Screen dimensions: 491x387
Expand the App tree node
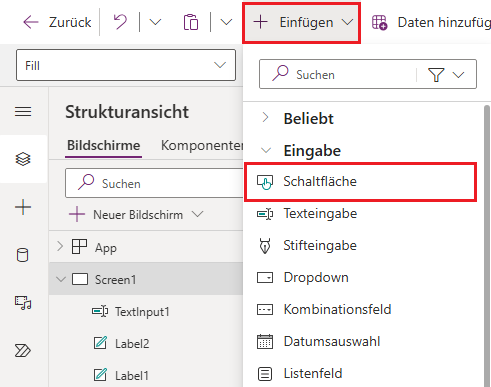[x=60, y=247]
